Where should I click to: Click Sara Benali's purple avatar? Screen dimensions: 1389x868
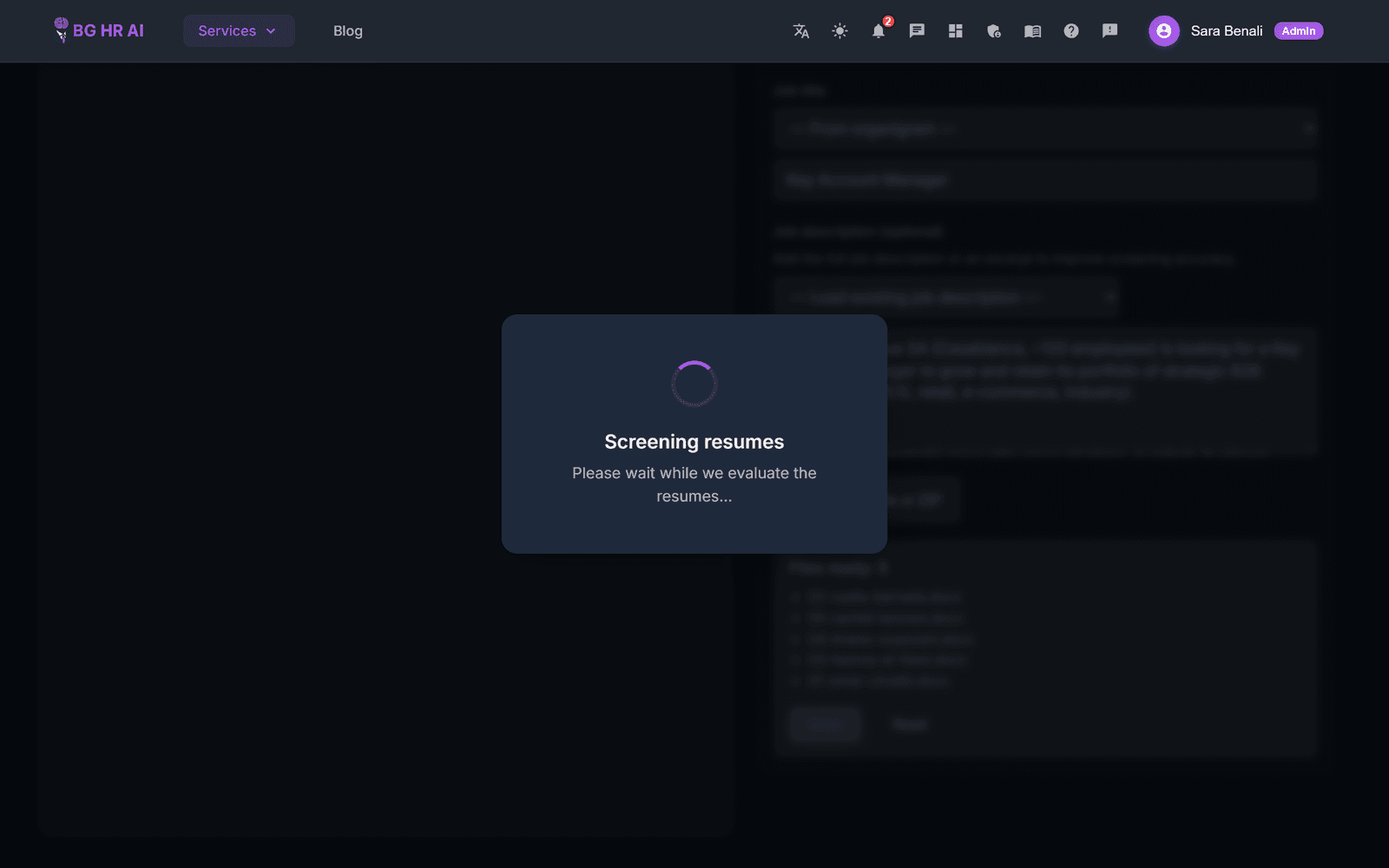point(1164,31)
